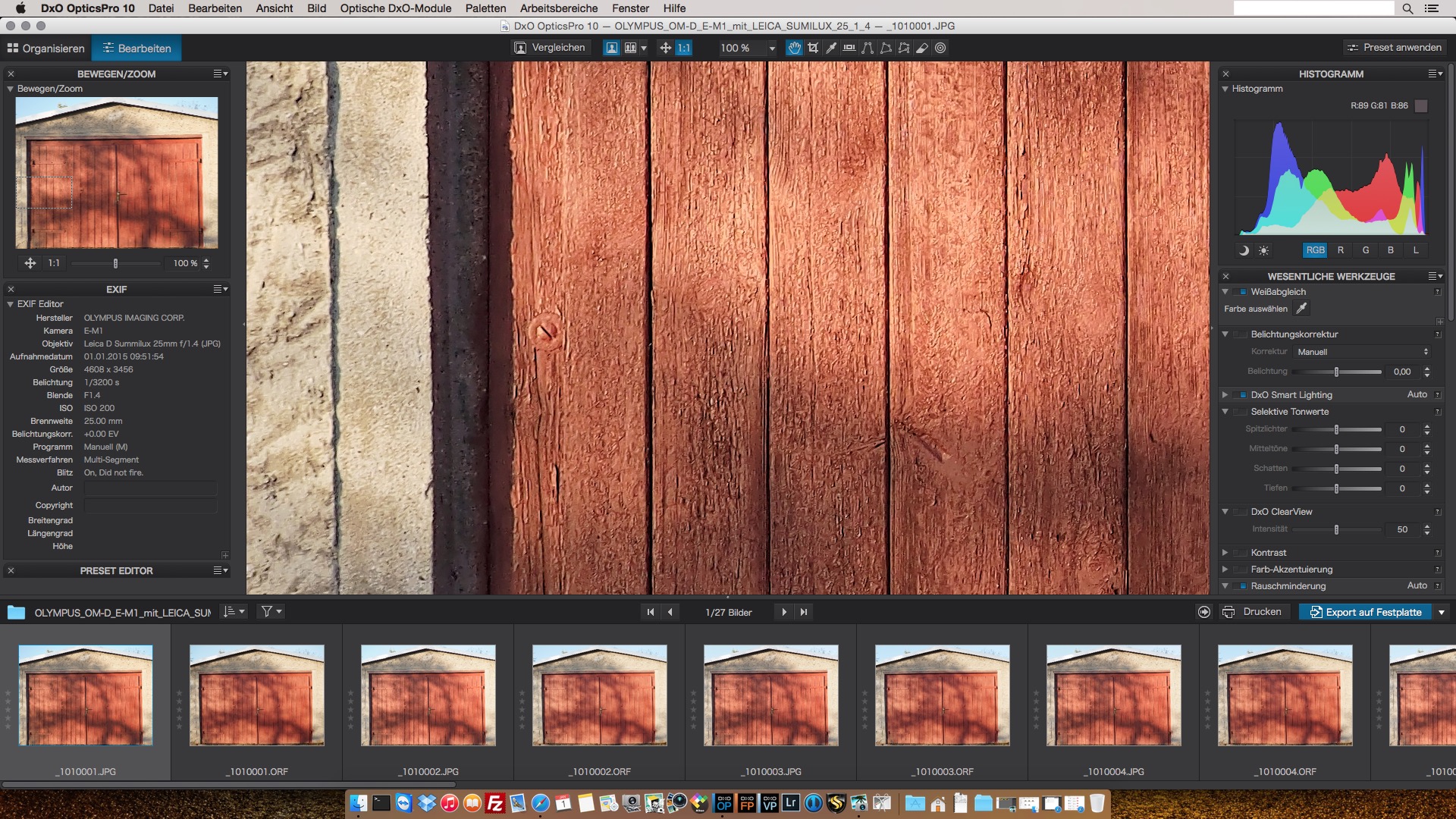Open the Paletten menu
The width and height of the screenshot is (1456, 819).
(485, 8)
